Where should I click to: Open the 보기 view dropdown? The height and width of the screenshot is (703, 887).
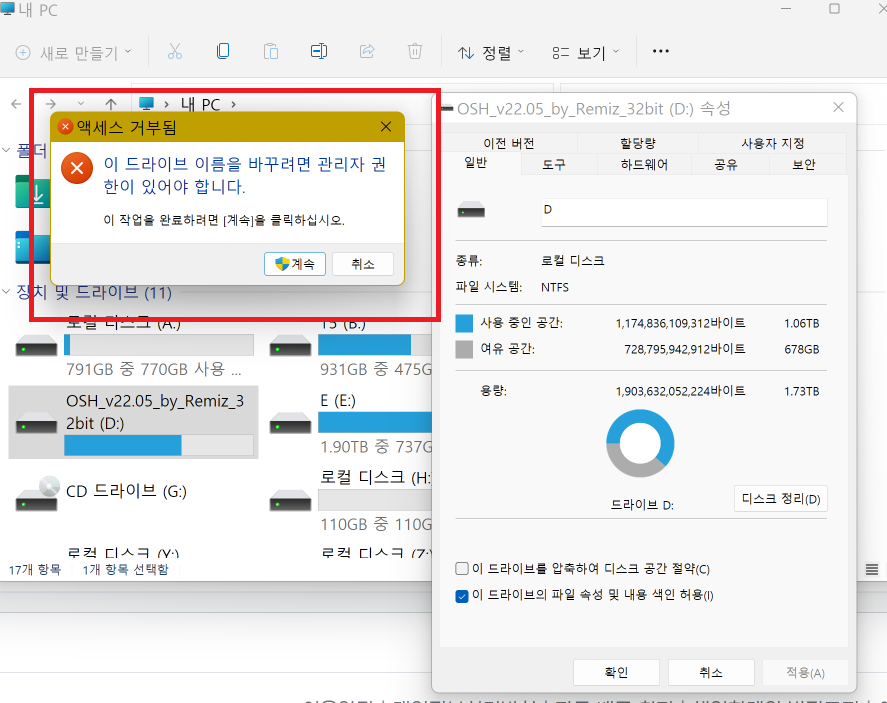(585, 53)
